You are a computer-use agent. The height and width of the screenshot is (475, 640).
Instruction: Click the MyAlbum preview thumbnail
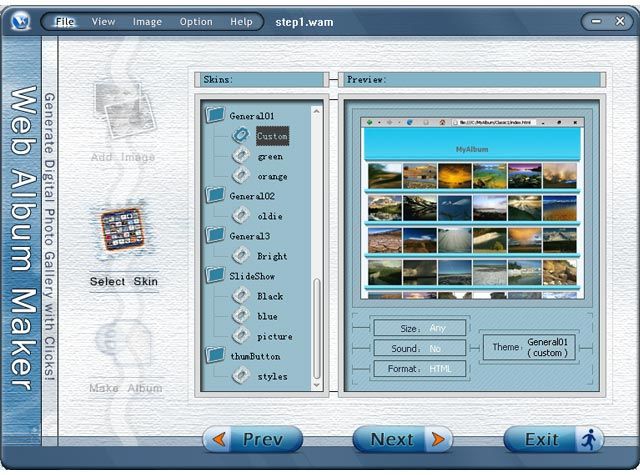(x=470, y=209)
